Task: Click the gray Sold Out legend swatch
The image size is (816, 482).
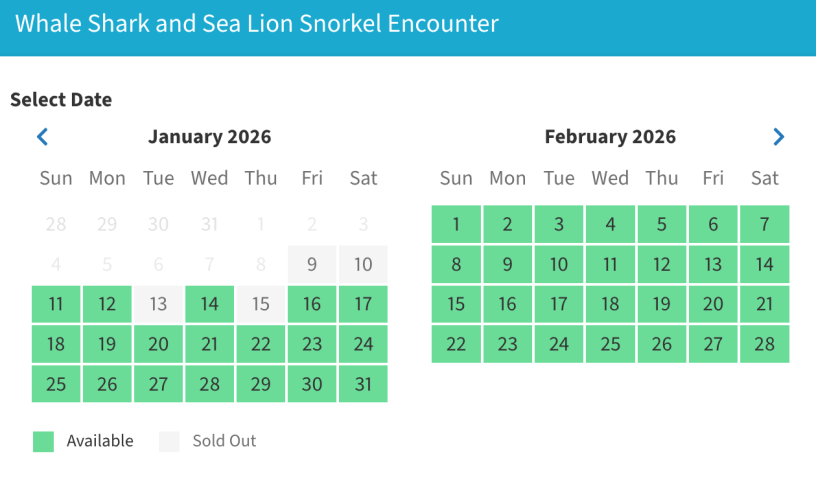Action: click(169, 441)
